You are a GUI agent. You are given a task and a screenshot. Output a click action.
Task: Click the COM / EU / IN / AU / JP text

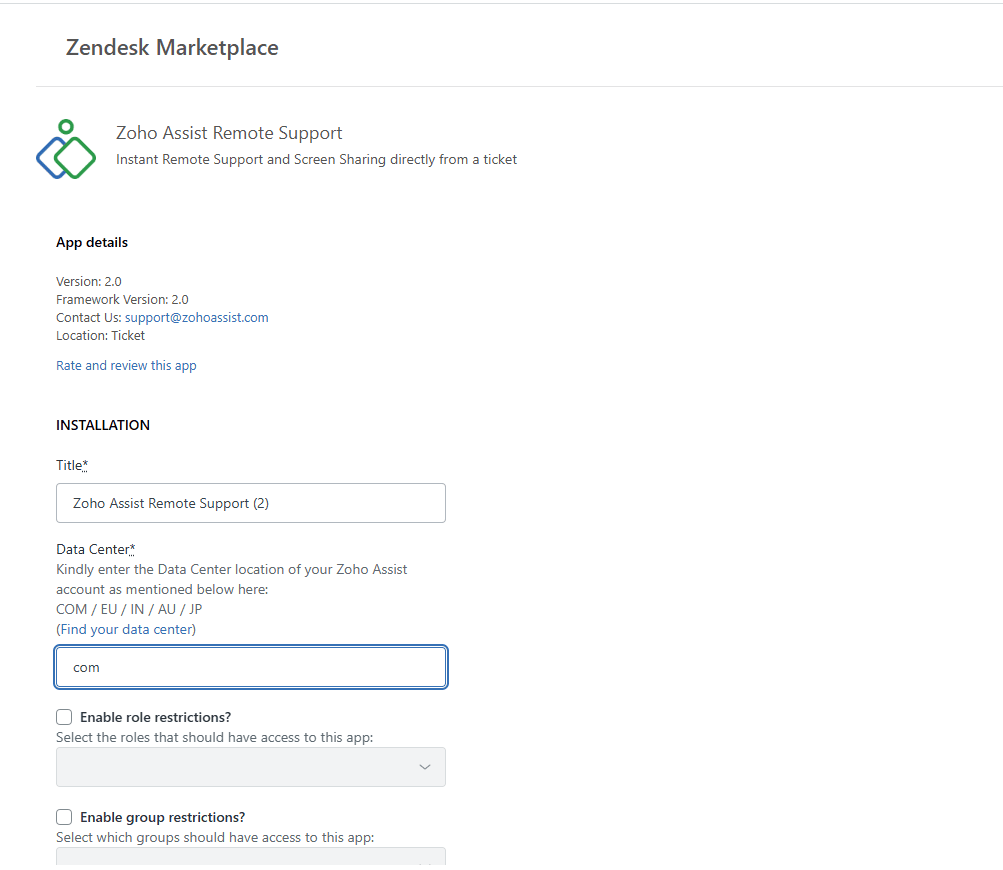pos(129,609)
